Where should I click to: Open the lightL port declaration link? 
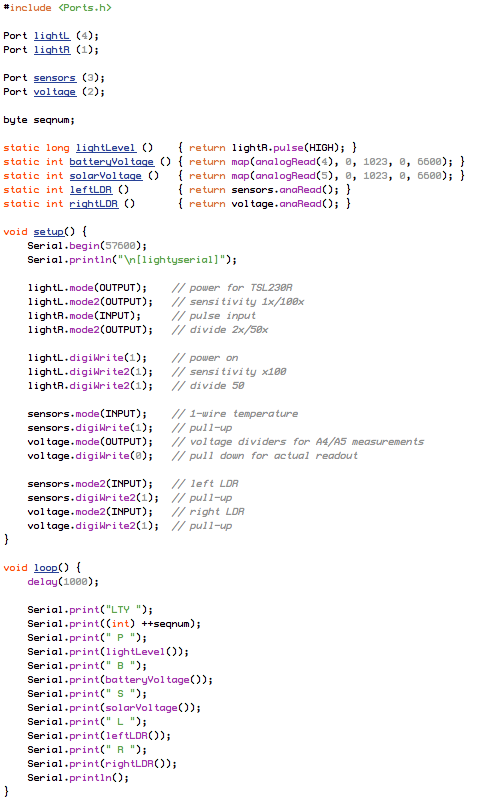(x=52, y=36)
